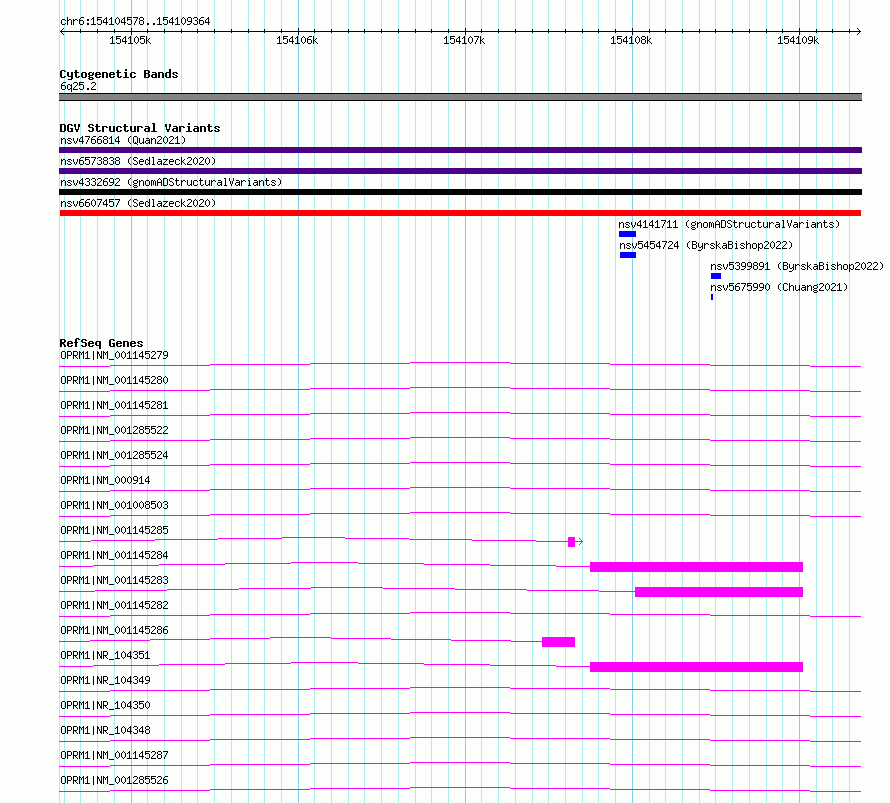Screen dimensions: 890x803
Task: Select the OPRM1|NM_000914 transcript label
Action: tap(105, 480)
